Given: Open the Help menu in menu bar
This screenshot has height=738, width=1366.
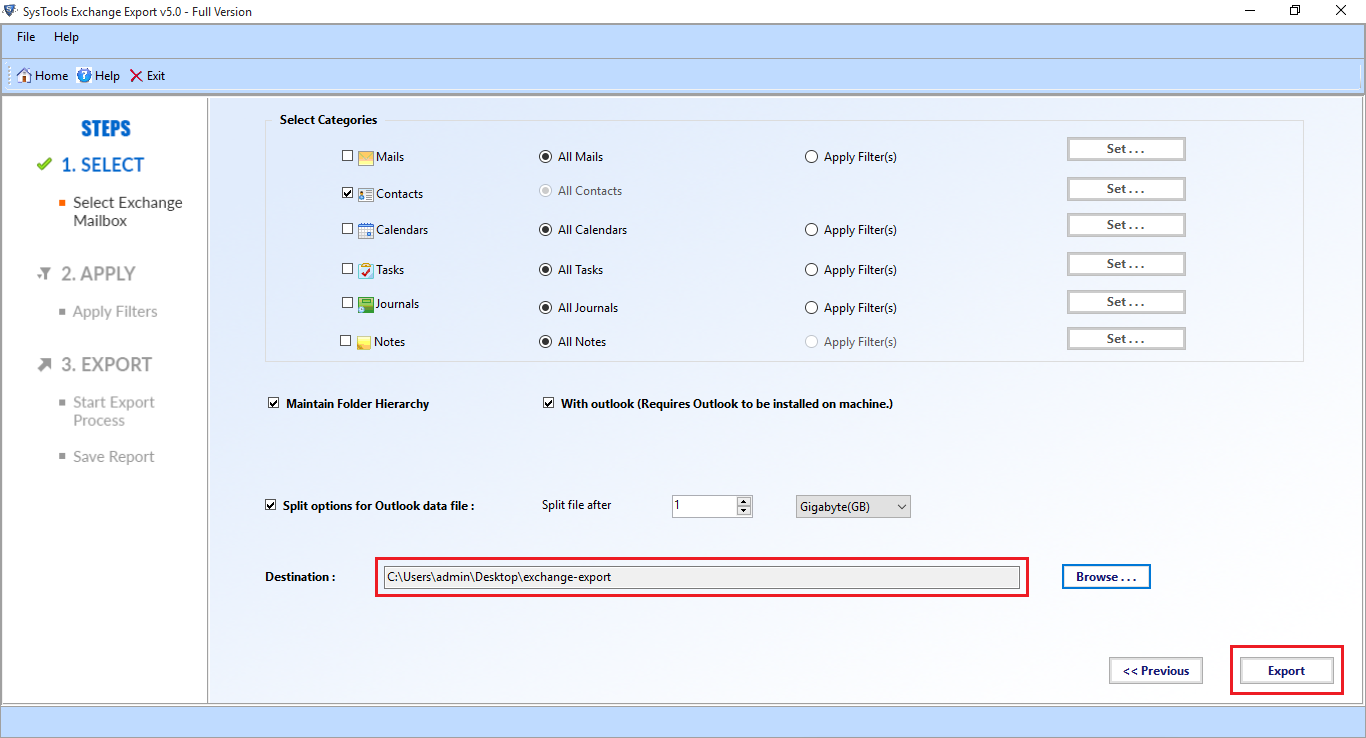Looking at the screenshot, I should [66, 37].
